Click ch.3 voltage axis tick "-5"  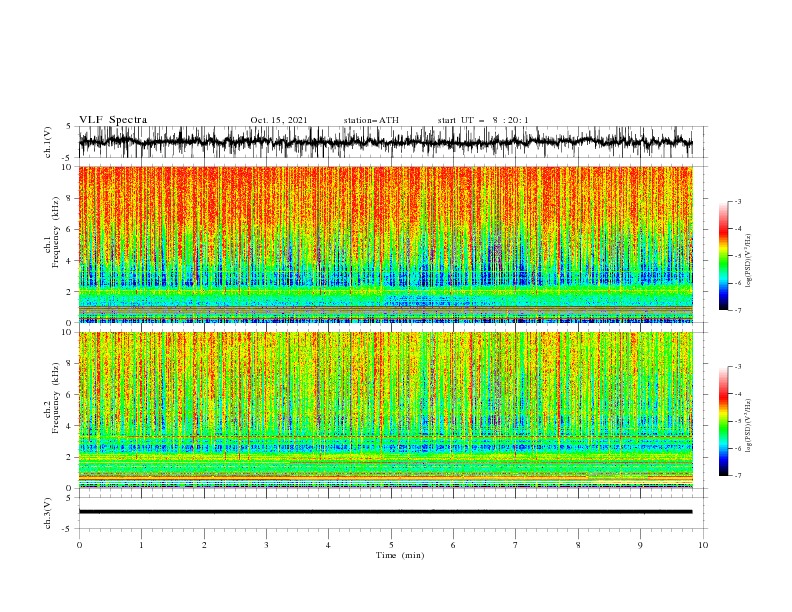[x=68, y=529]
